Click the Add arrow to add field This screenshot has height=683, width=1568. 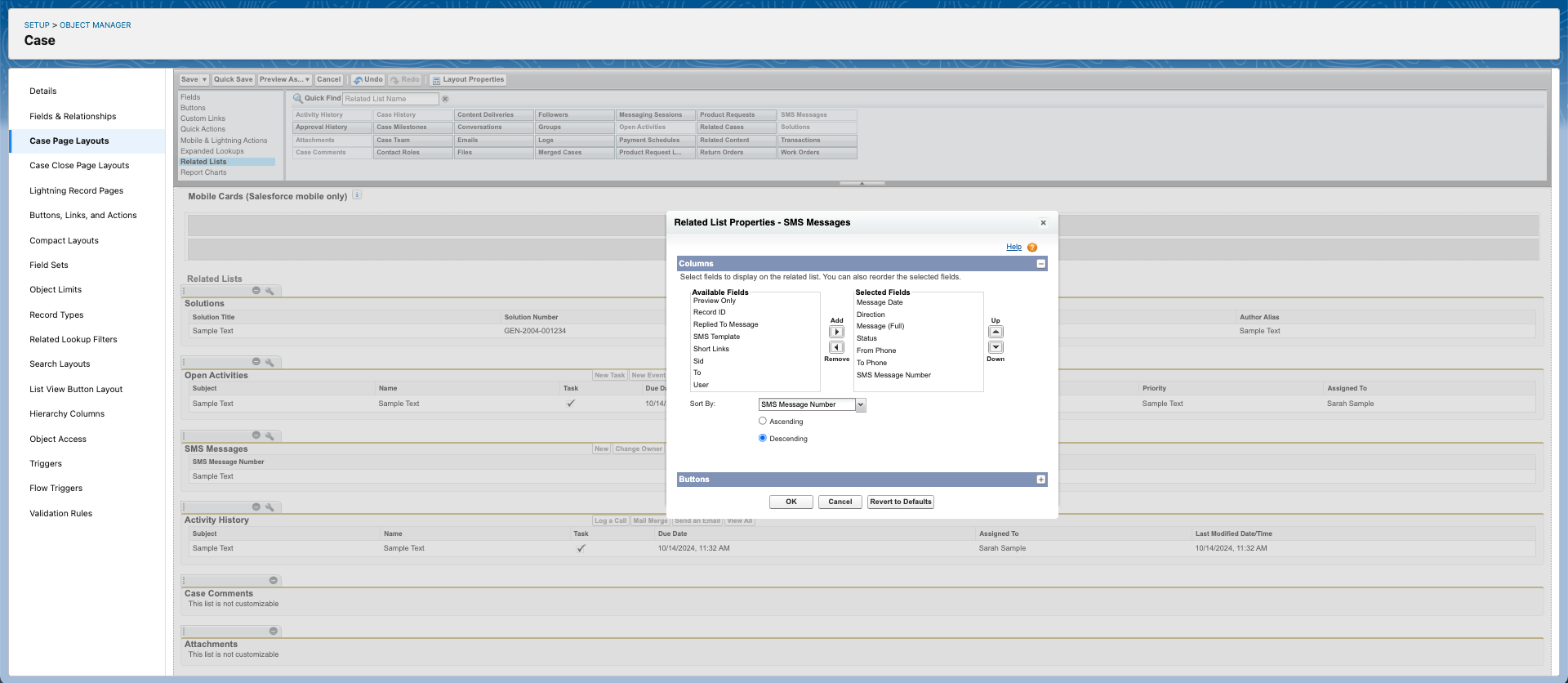836,332
